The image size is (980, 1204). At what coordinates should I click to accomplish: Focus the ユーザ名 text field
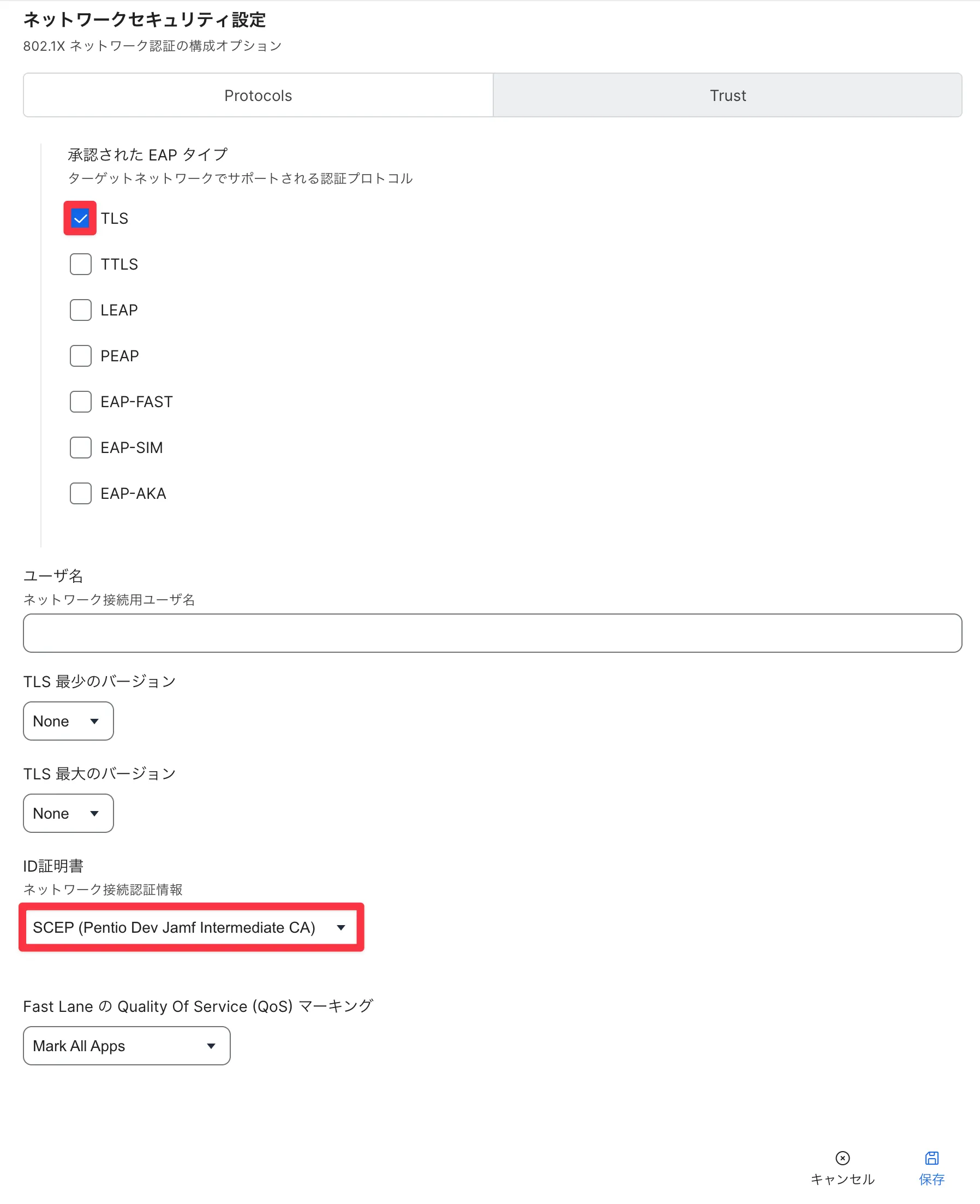(x=492, y=633)
